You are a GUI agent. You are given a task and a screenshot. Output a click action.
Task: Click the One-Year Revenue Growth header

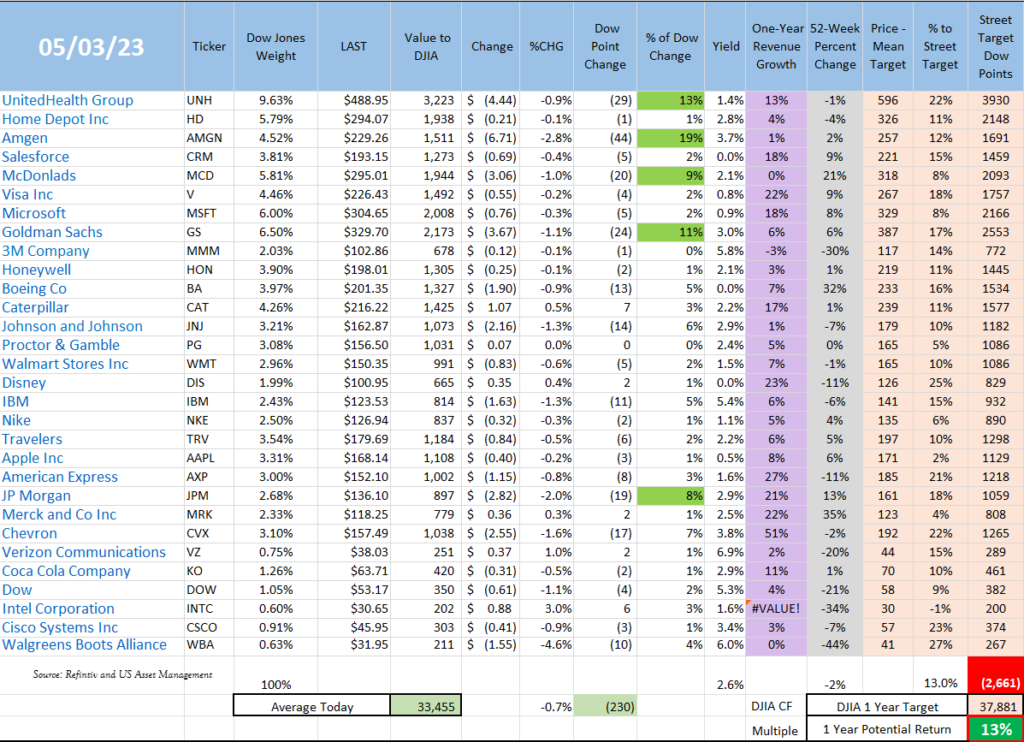pos(776,46)
